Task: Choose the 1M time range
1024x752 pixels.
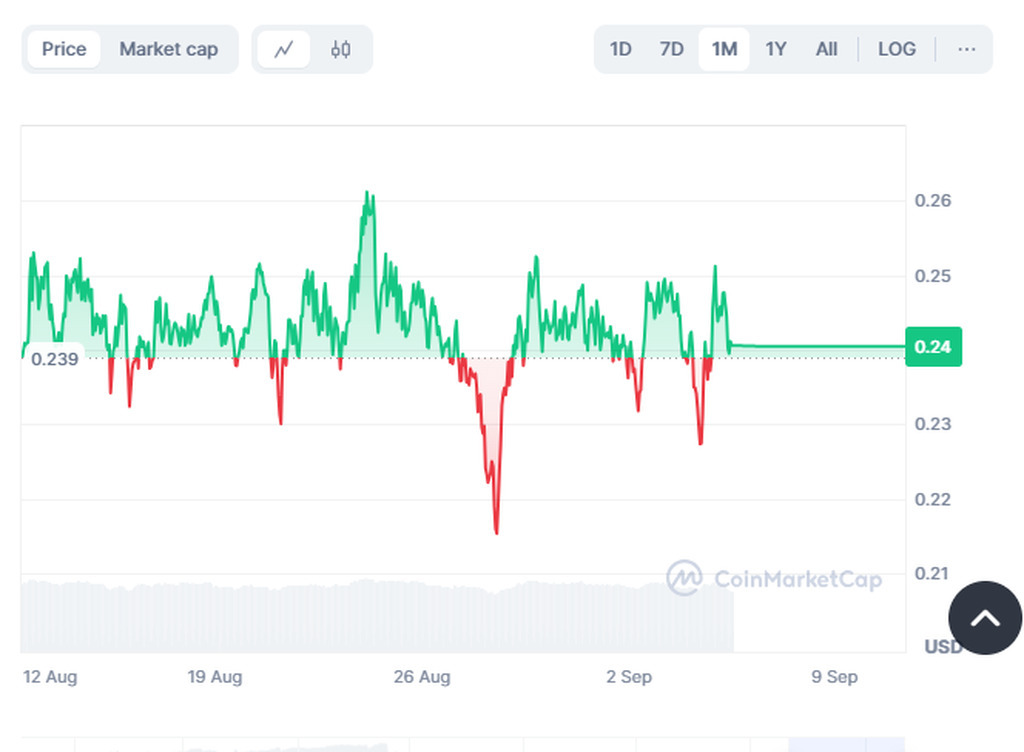Action: click(724, 49)
